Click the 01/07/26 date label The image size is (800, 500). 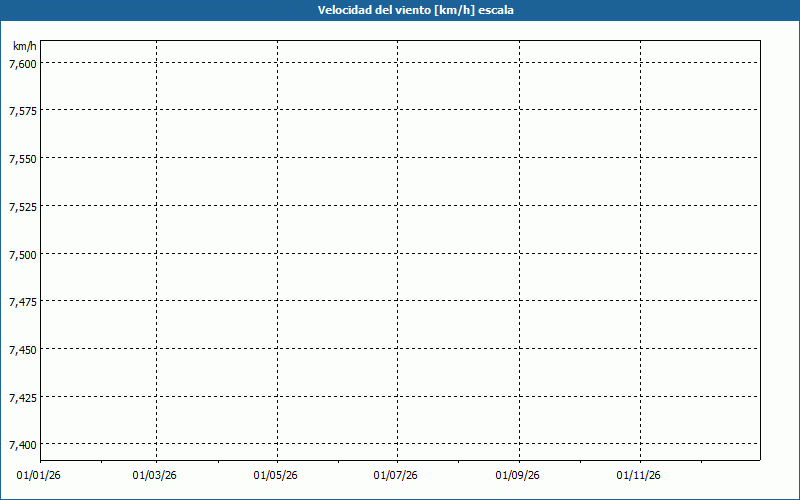(397, 475)
